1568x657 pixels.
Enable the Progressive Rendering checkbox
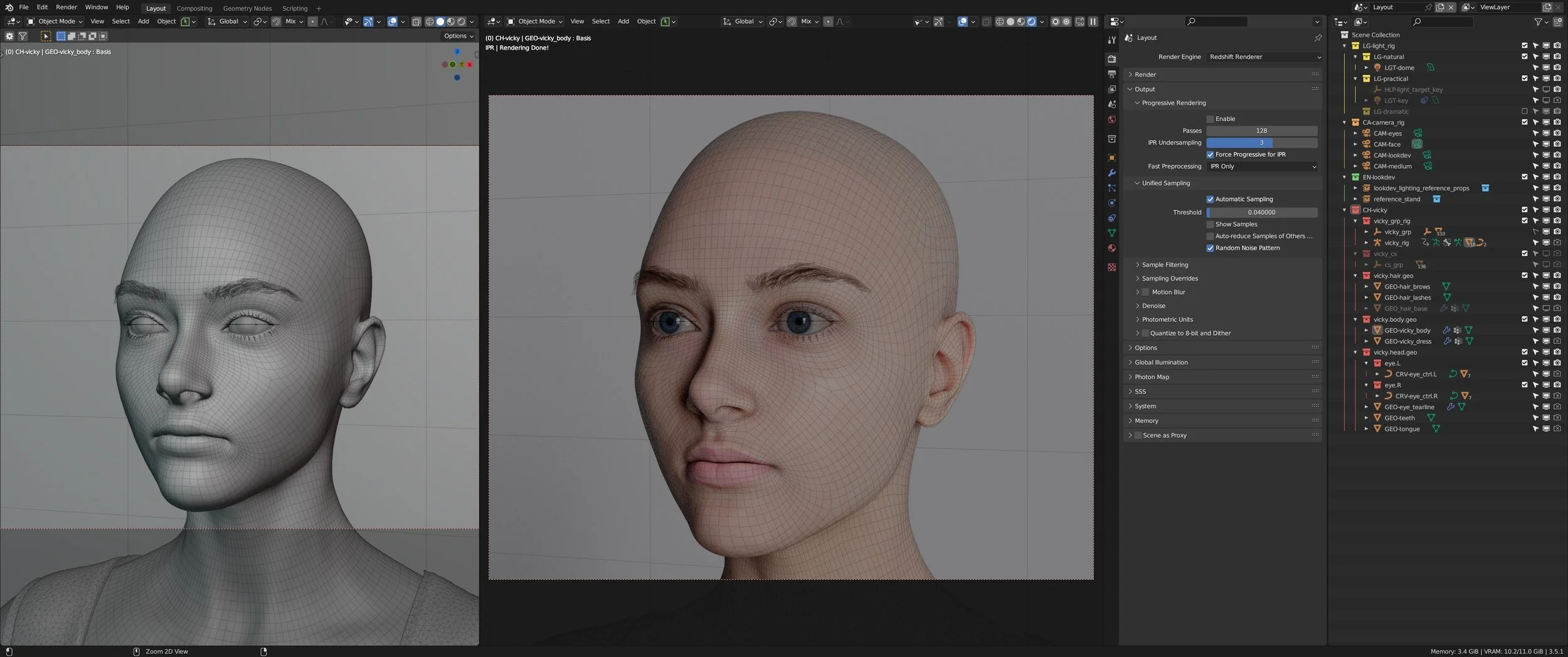1210,119
